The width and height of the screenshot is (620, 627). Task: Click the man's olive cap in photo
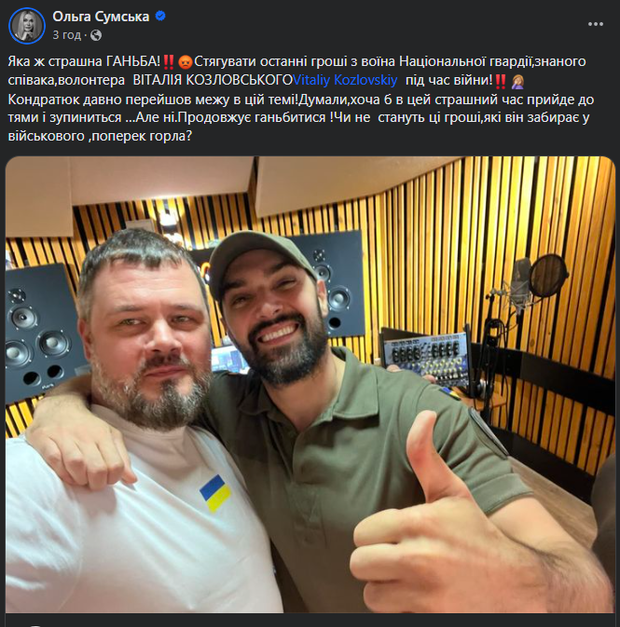256,258
